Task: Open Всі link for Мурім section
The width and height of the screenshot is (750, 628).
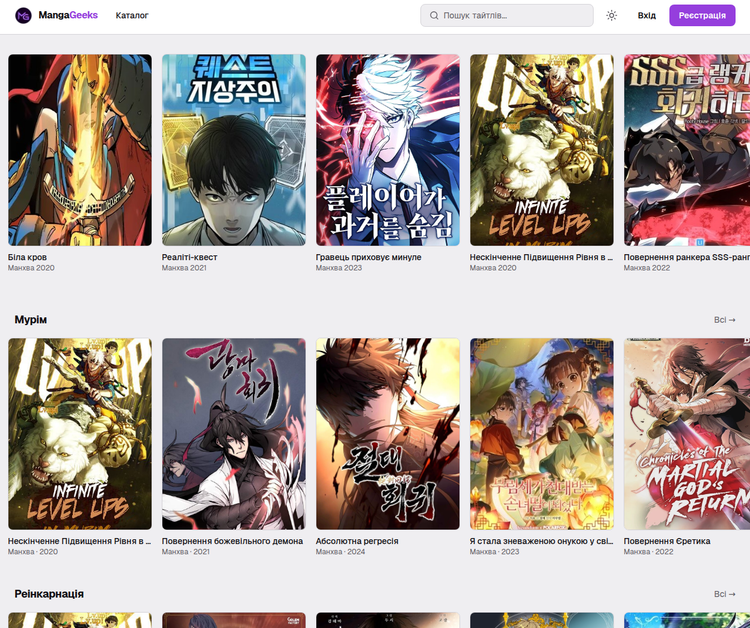Action: (724, 320)
